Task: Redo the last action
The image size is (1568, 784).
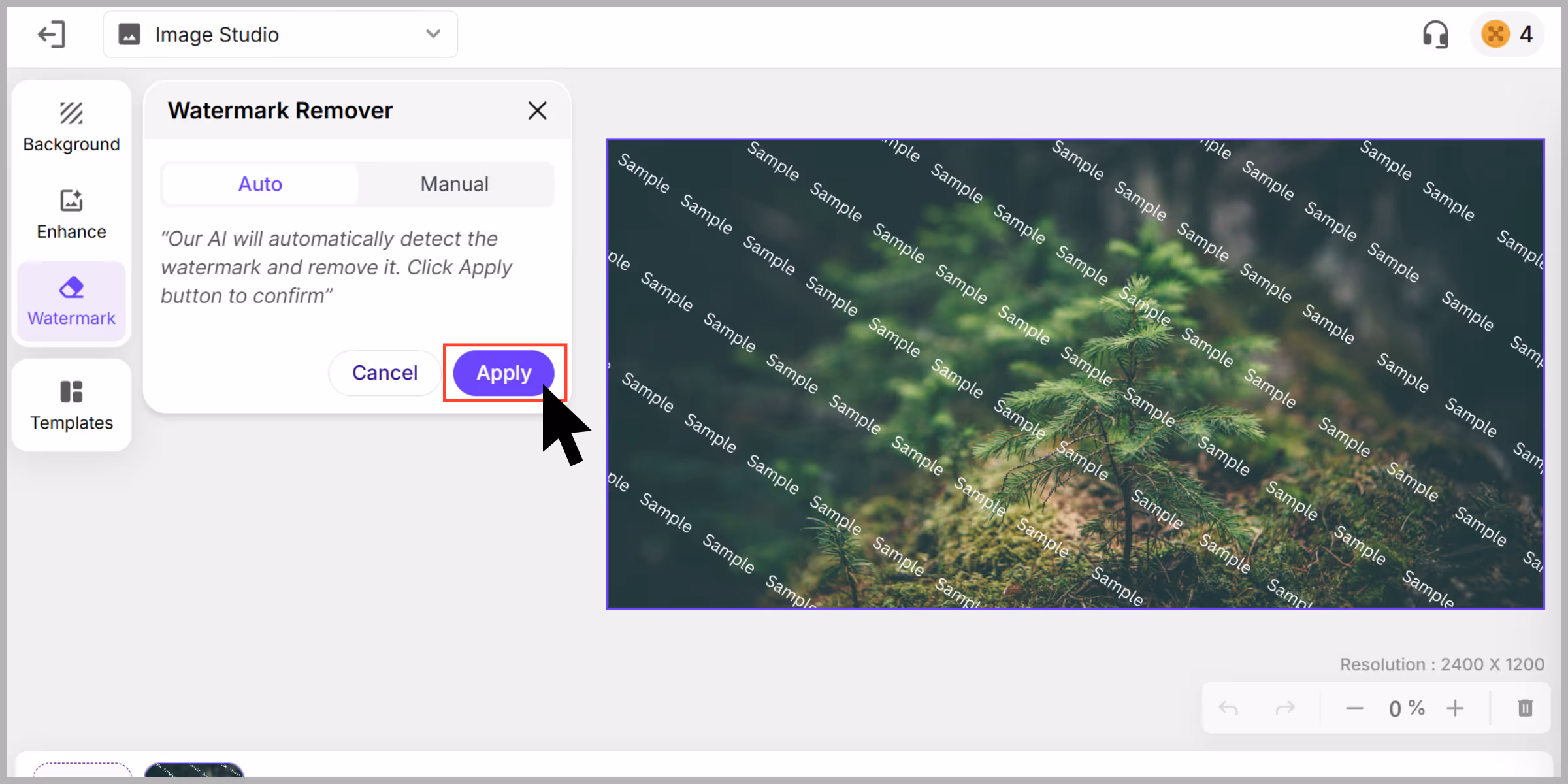Action: pos(1285,708)
